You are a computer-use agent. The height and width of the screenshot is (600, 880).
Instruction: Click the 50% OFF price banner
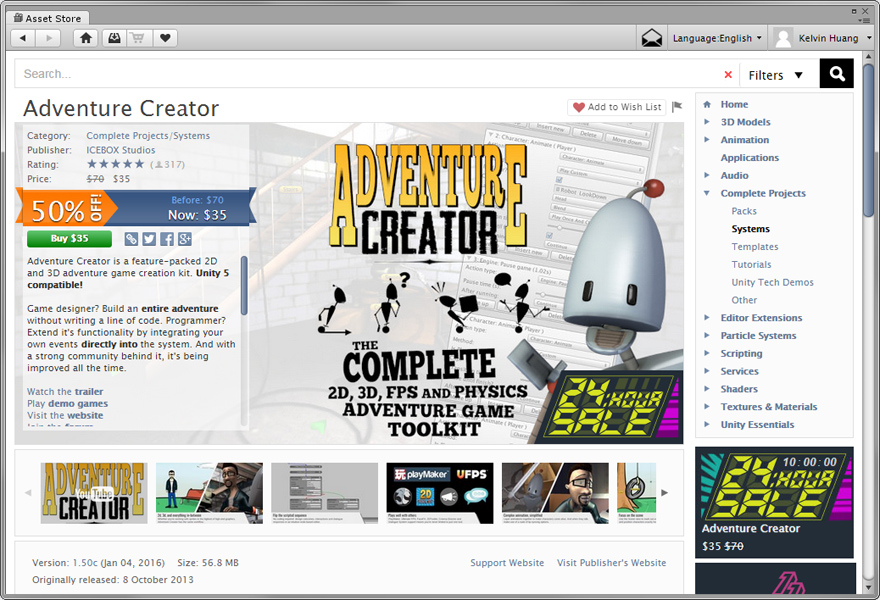136,208
